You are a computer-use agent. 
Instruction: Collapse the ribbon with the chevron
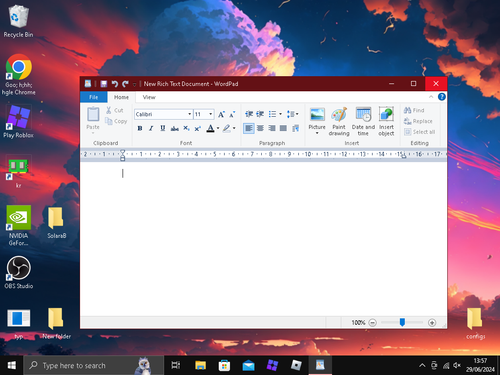coord(431,97)
